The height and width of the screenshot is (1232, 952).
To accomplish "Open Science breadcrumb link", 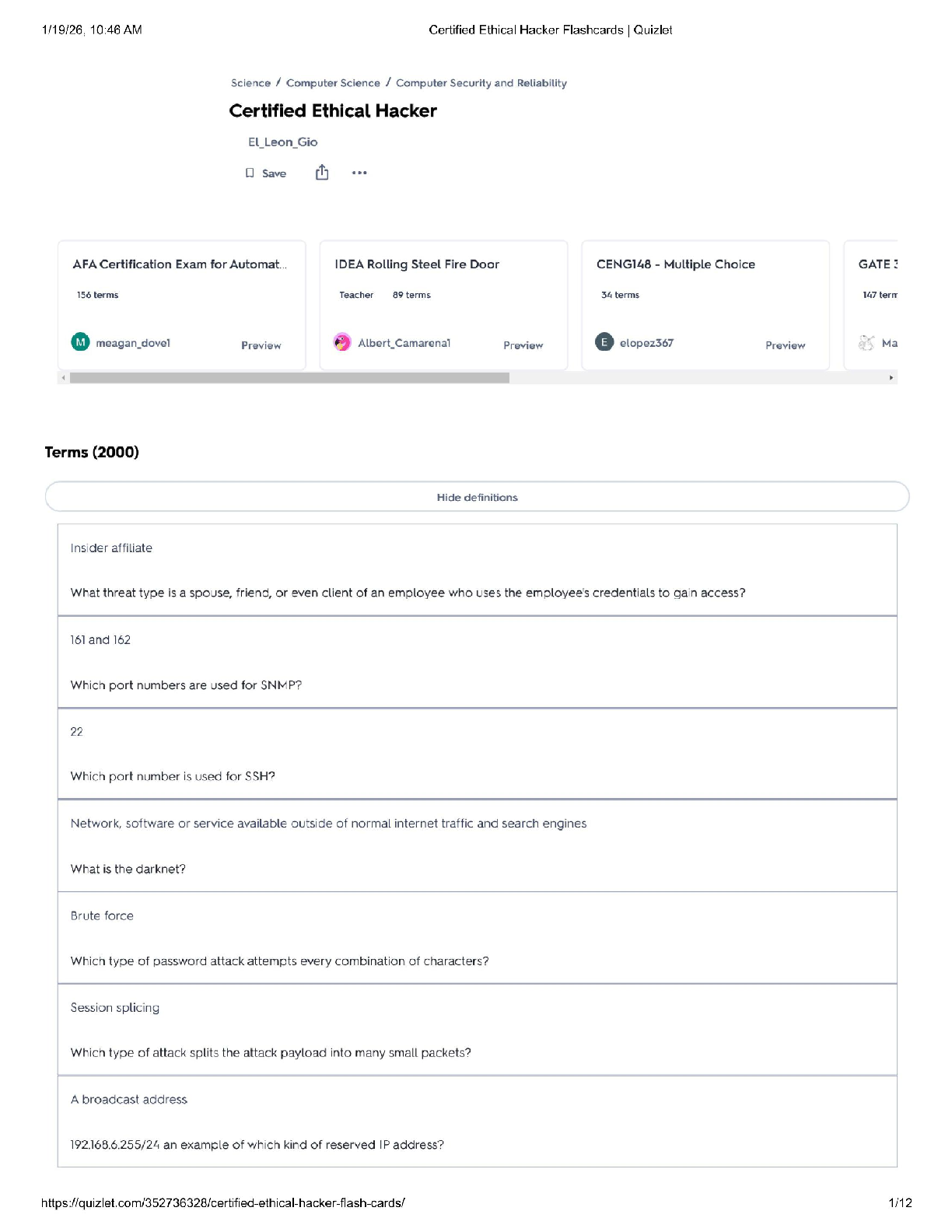I will click(x=250, y=83).
